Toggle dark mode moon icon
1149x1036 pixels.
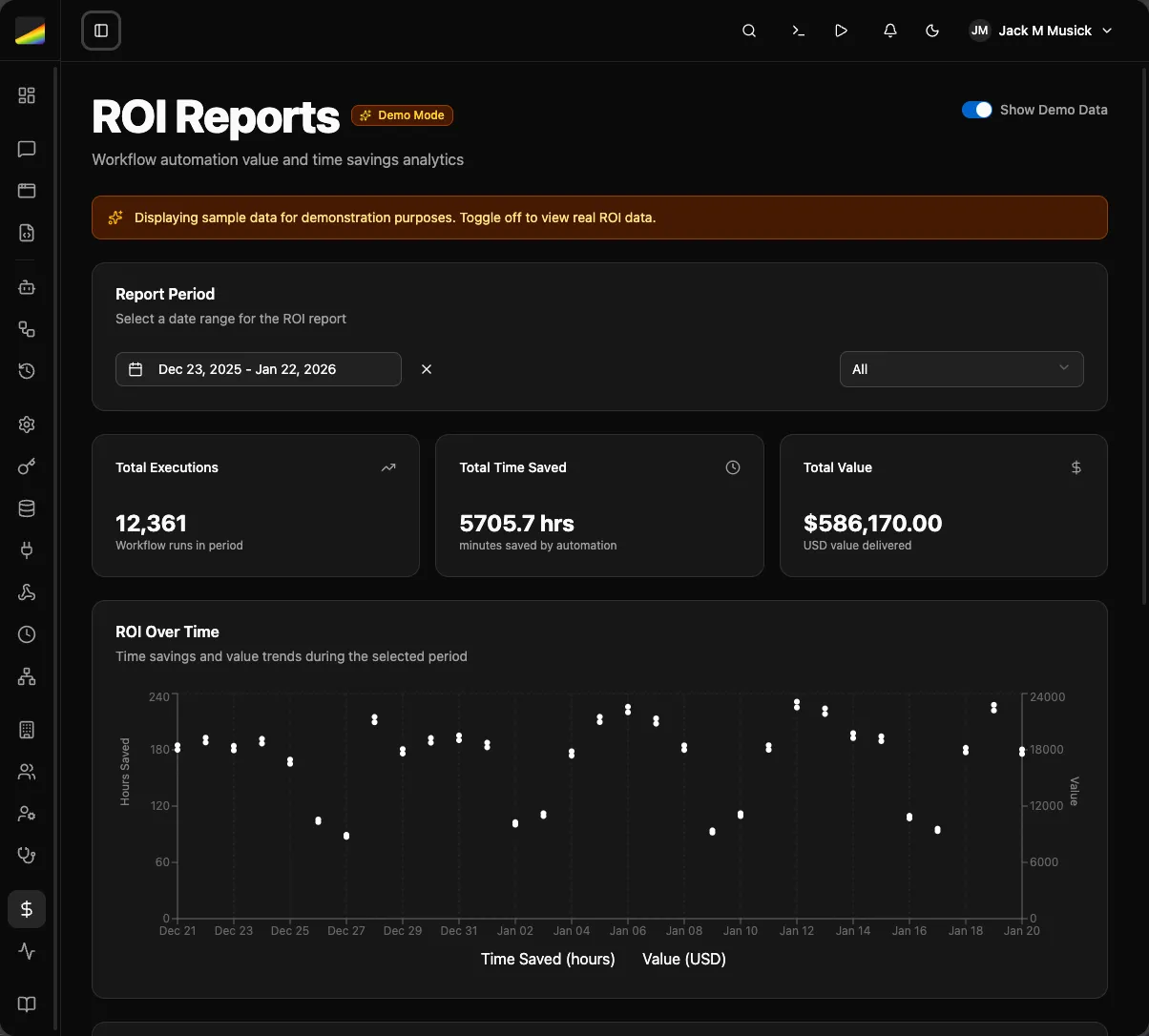[932, 31]
